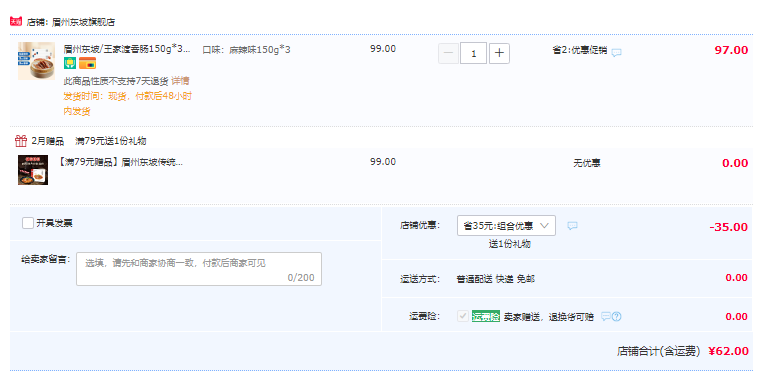Click the sausage product thumbnail
This screenshot has width=765, height=372.
[x=37, y=61]
